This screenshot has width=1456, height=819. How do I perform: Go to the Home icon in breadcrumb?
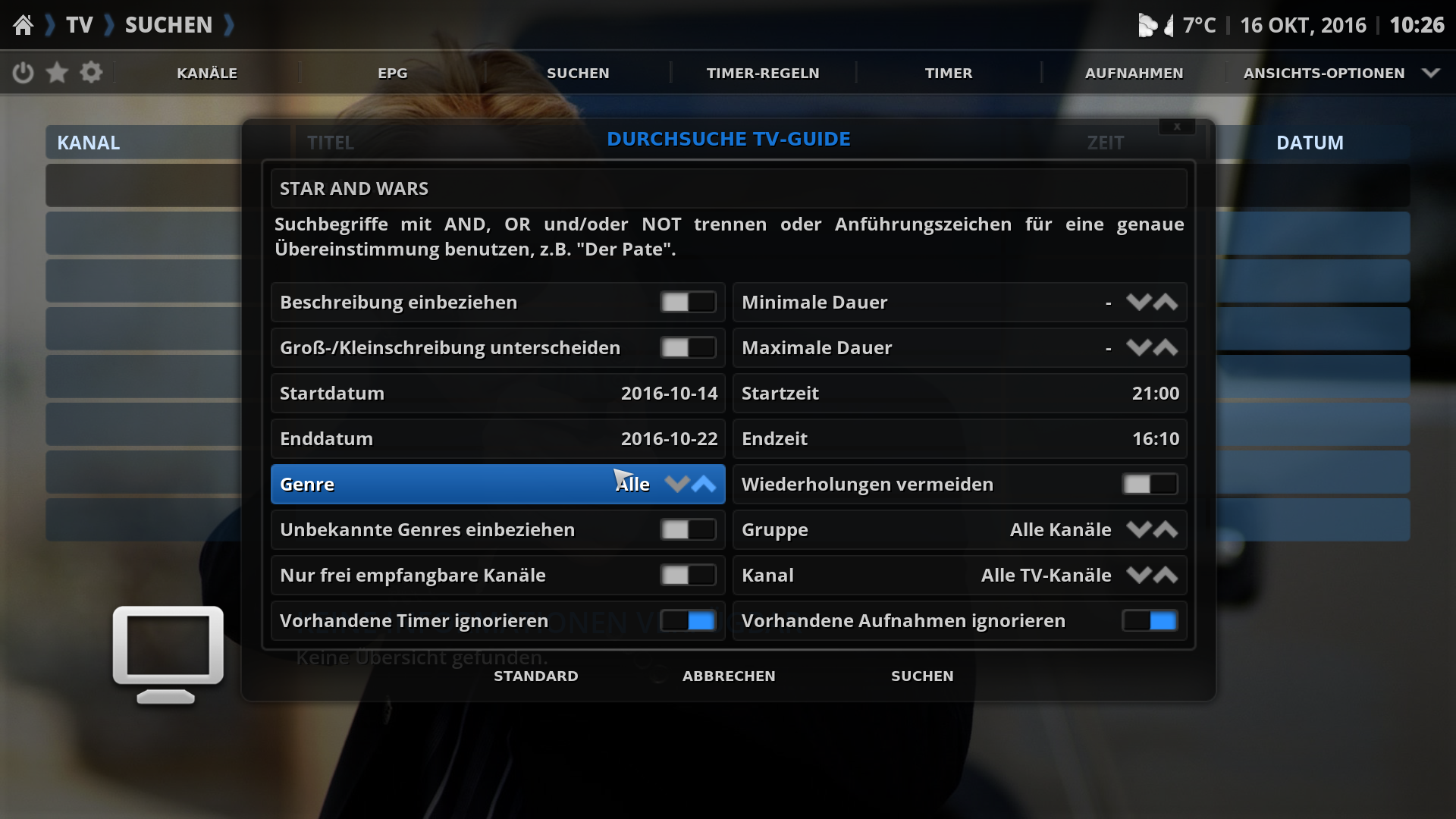(24, 25)
